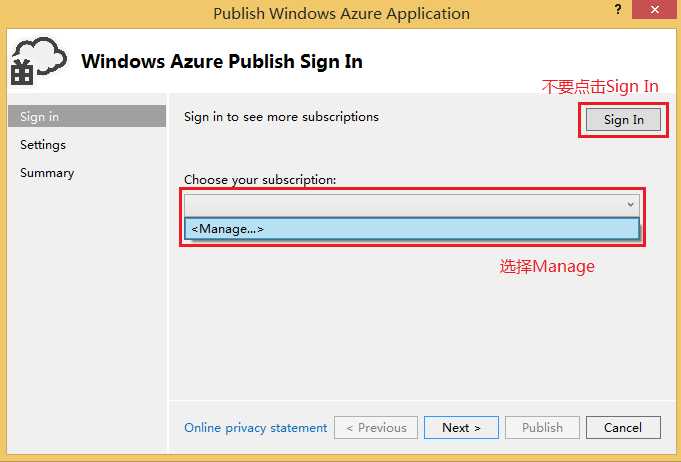This screenshot has width=681, height=462.
Task: Open the Online privacy statement link
Action: 255,428
